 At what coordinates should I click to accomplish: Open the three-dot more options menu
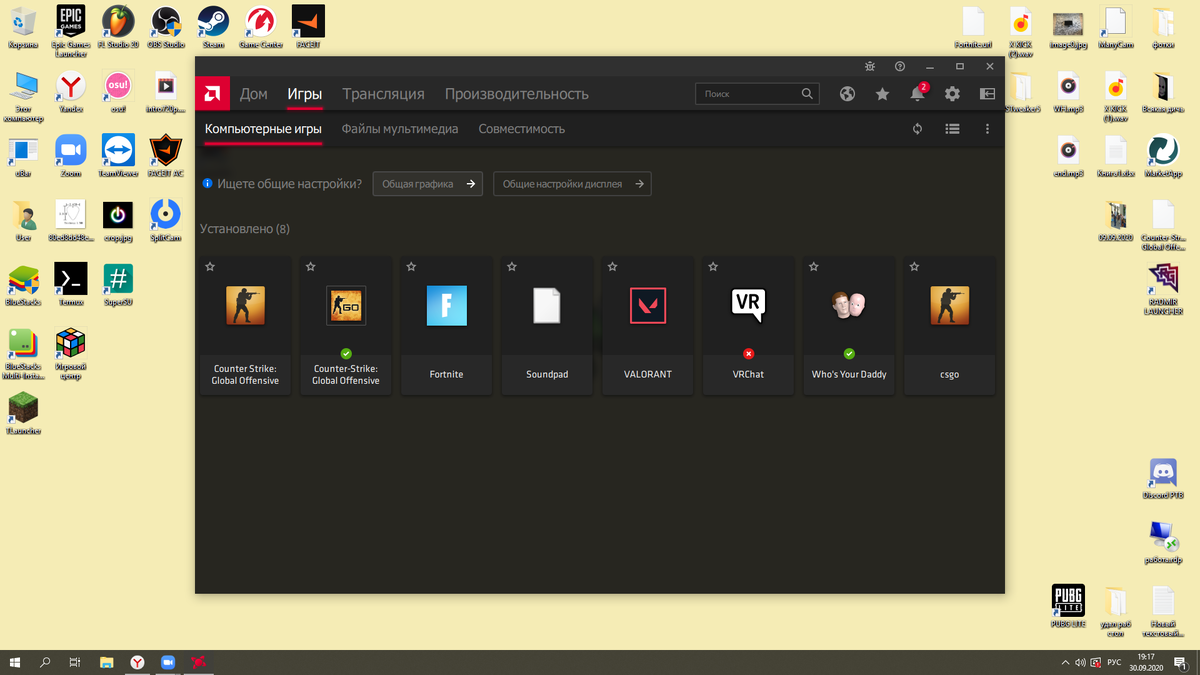pyautogui.click(x=987, y=129)
